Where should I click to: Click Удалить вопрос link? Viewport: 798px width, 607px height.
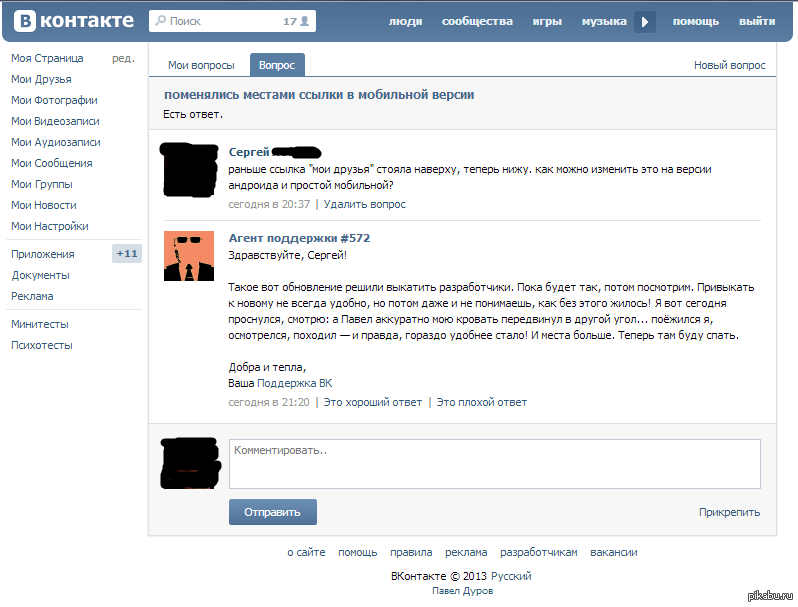tap(365, 204)
